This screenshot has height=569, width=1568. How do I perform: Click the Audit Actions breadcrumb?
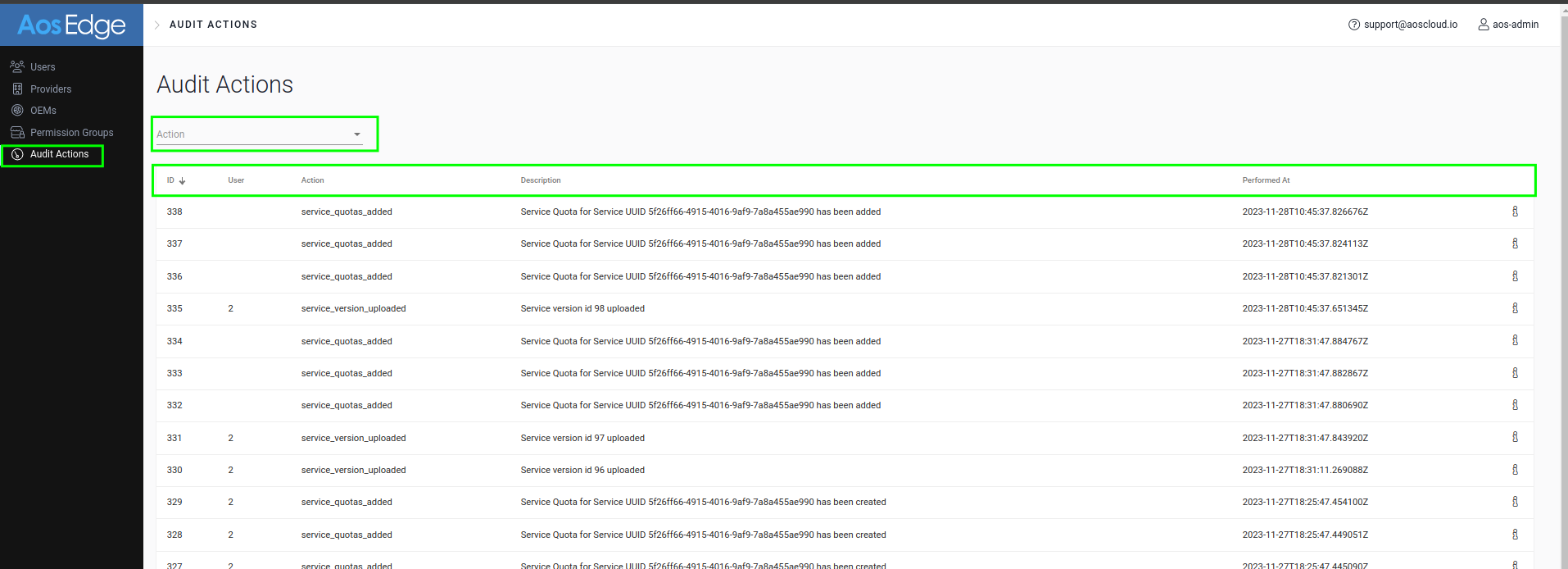click(213, 25)
